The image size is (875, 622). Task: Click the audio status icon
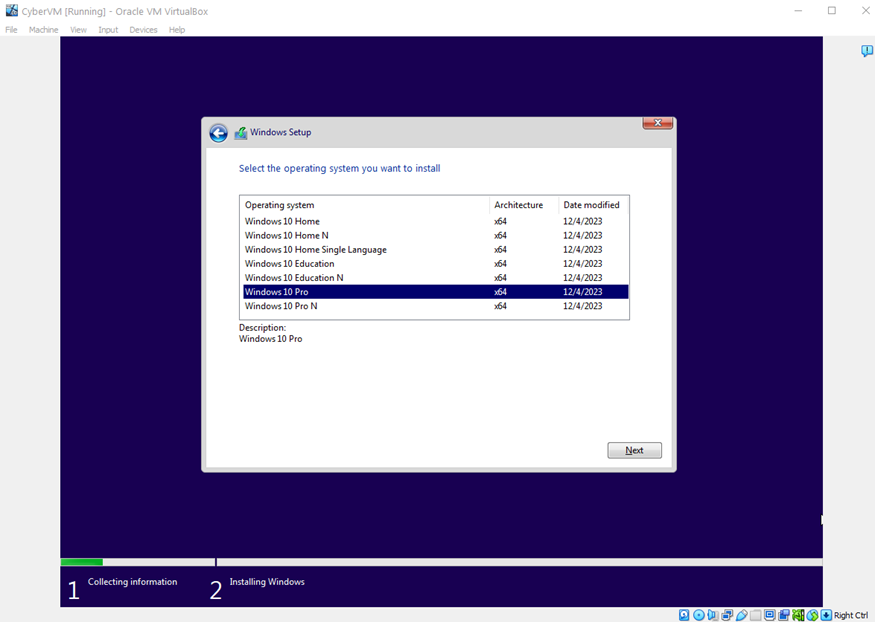click(713, 615)
